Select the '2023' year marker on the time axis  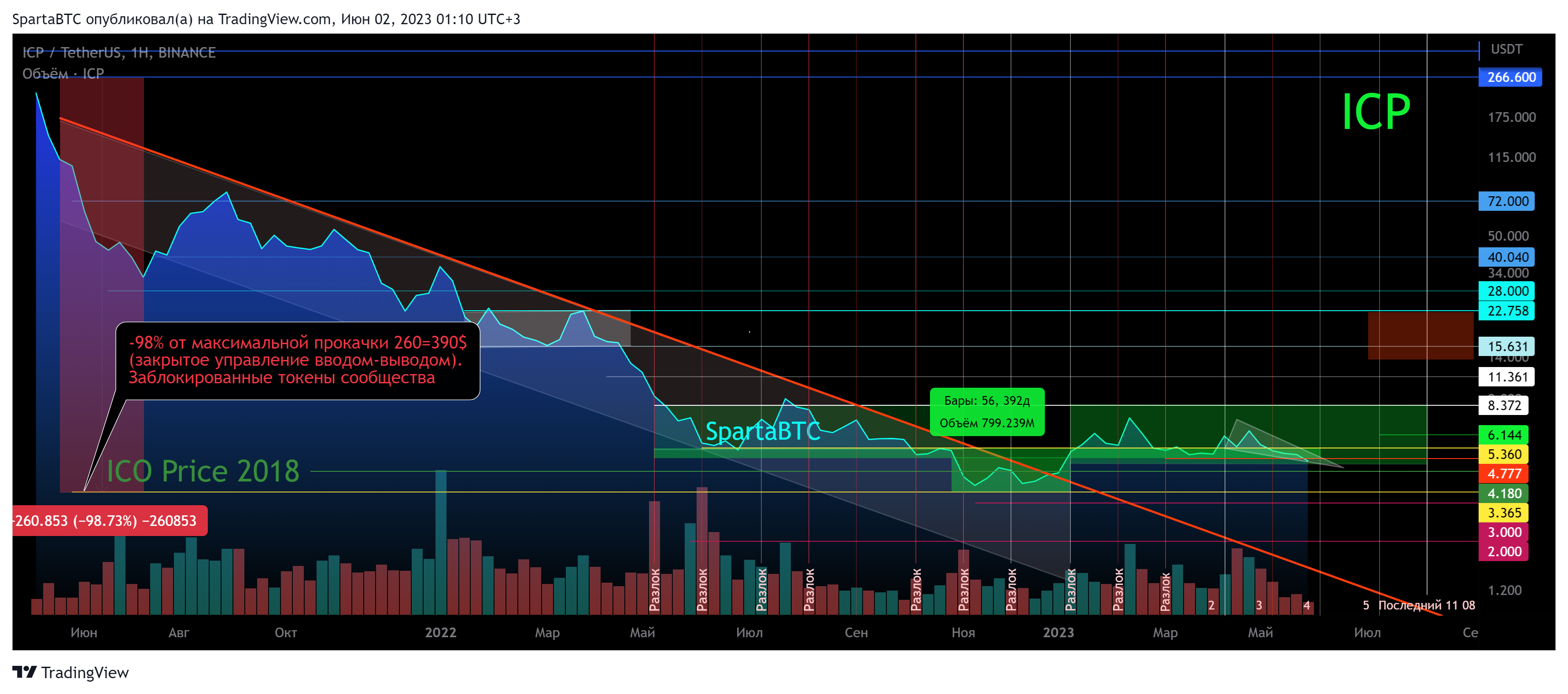(x=1059, y=632)
